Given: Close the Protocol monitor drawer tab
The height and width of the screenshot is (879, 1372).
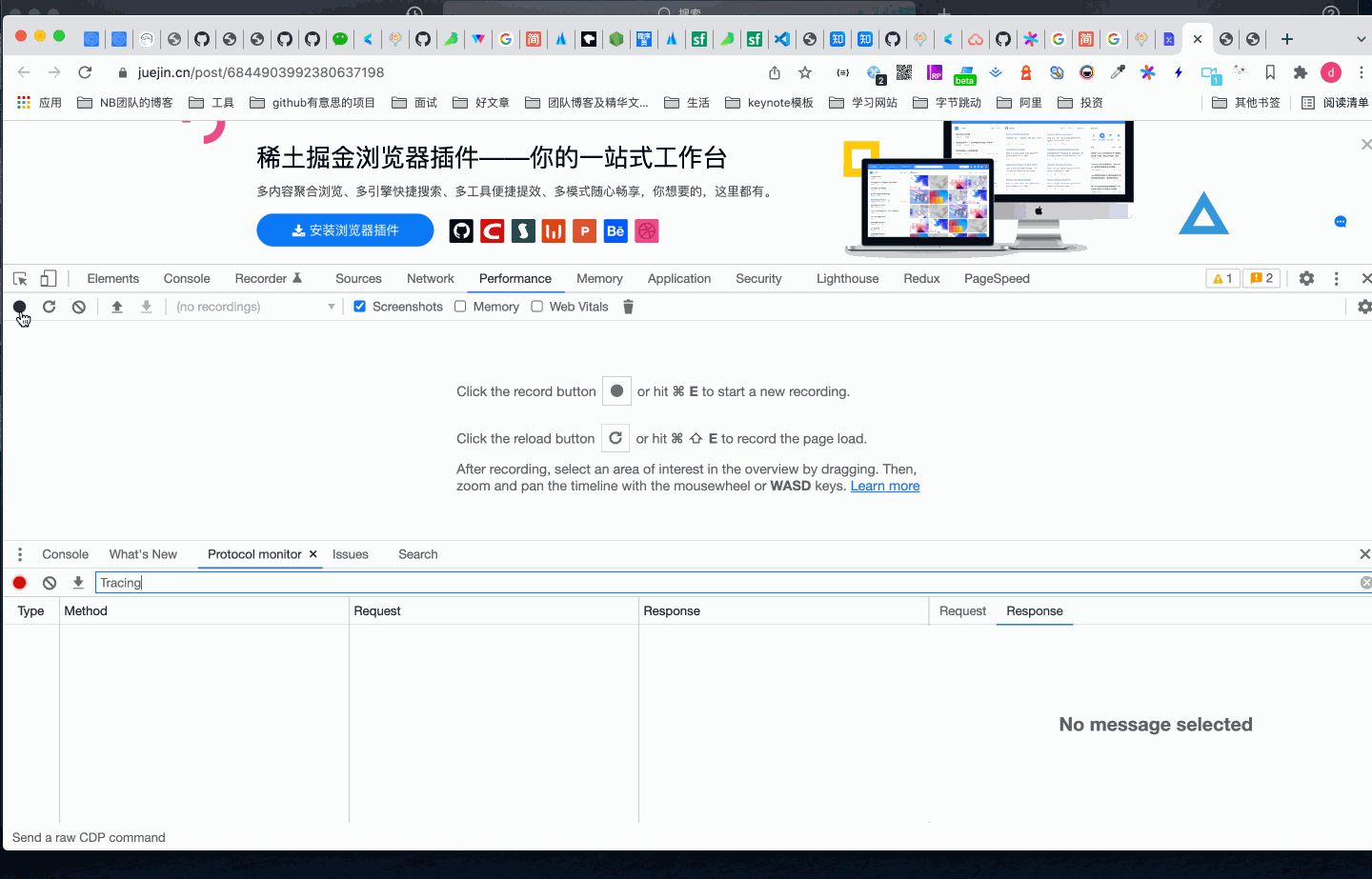Looking at the screenshot, I should click(x=313, y=554).
